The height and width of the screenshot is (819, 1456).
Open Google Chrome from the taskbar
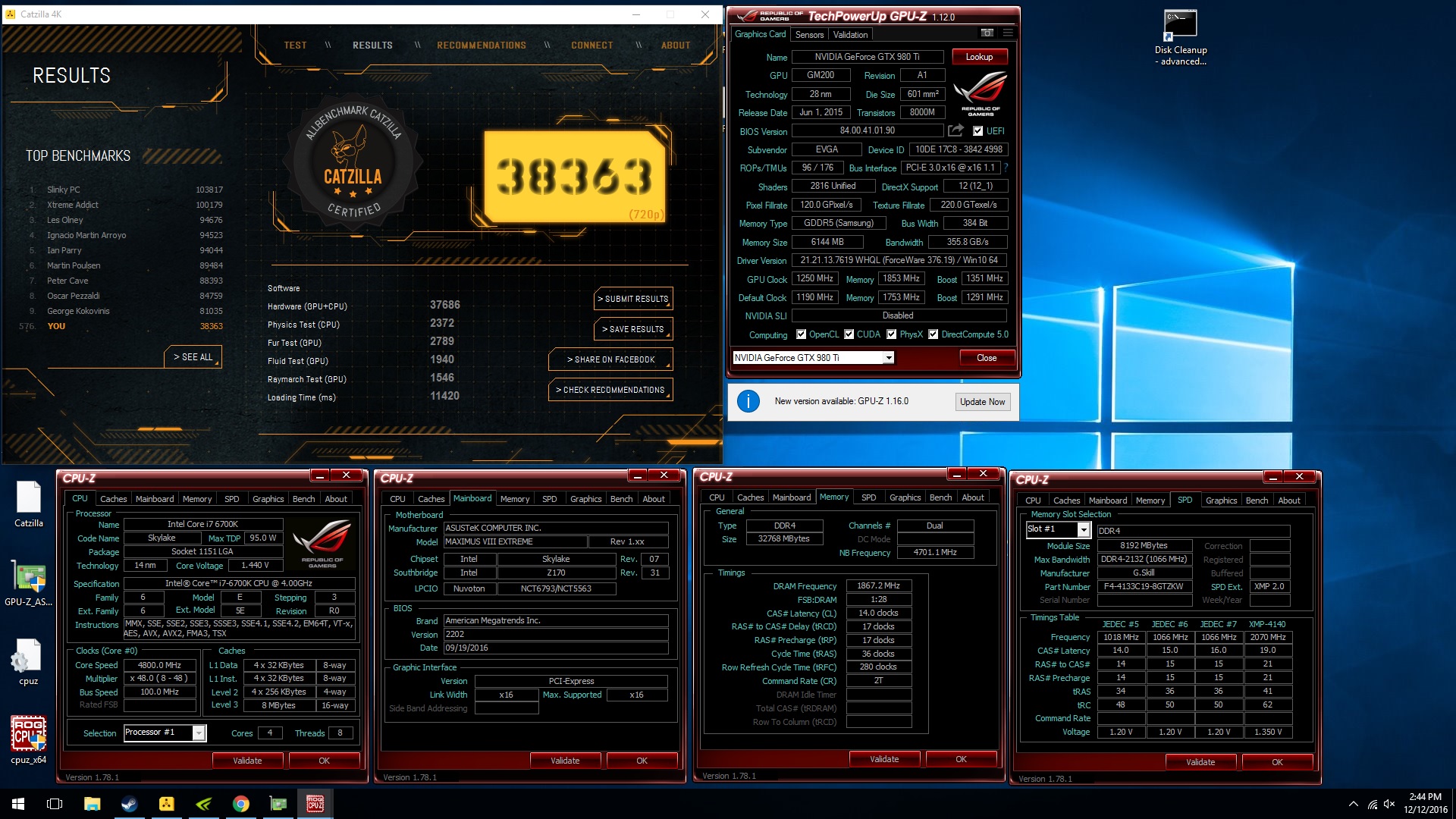pos(240,804)
